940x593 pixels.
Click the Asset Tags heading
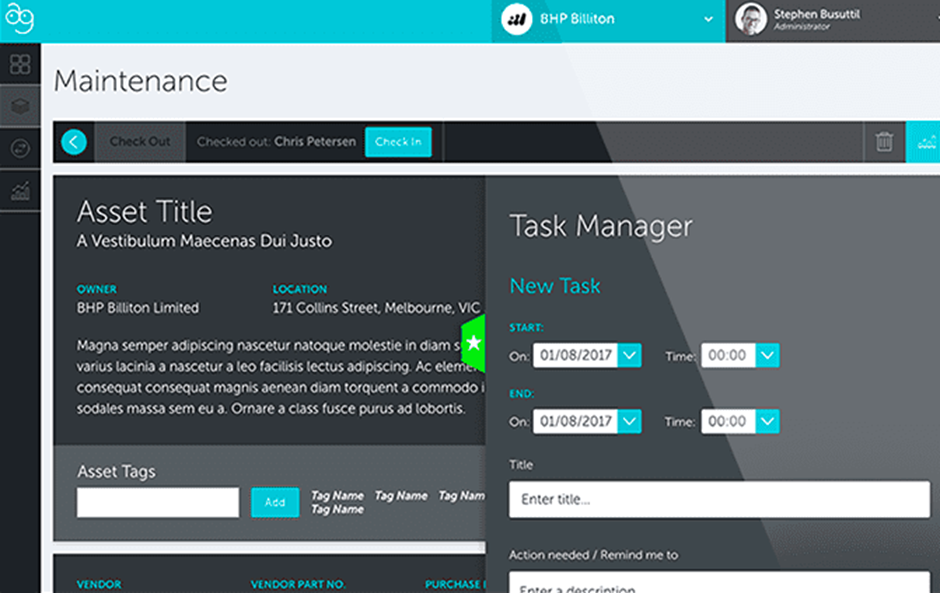116,472
